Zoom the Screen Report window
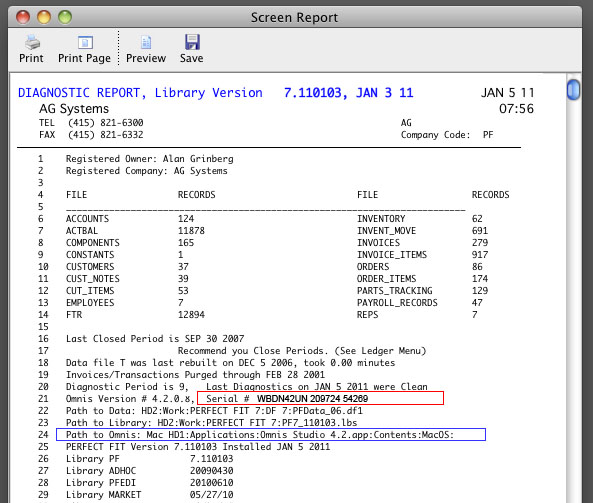Screen dimensions: 593x503 [x=65, y=17]
